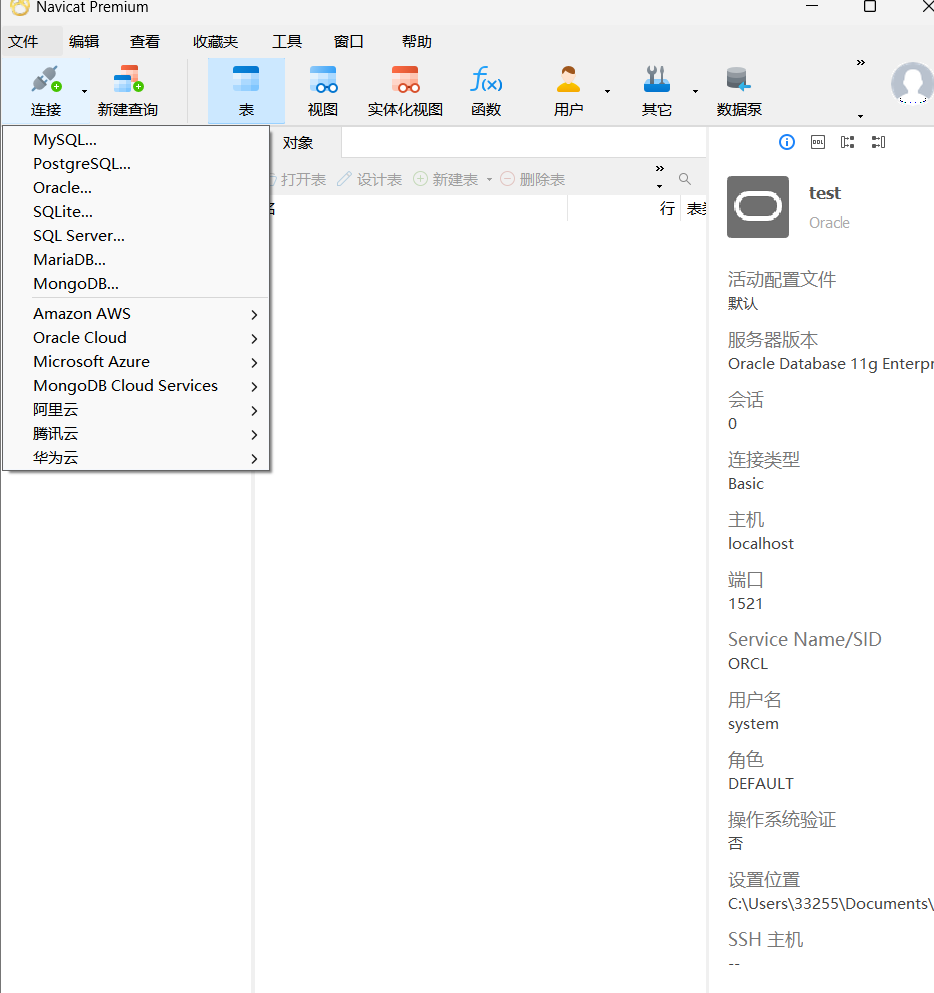Expand the Oracle Cloud submenu
The width and height of the screenshot is (934, 993).
pyautogui.click(x=136, y=338)
